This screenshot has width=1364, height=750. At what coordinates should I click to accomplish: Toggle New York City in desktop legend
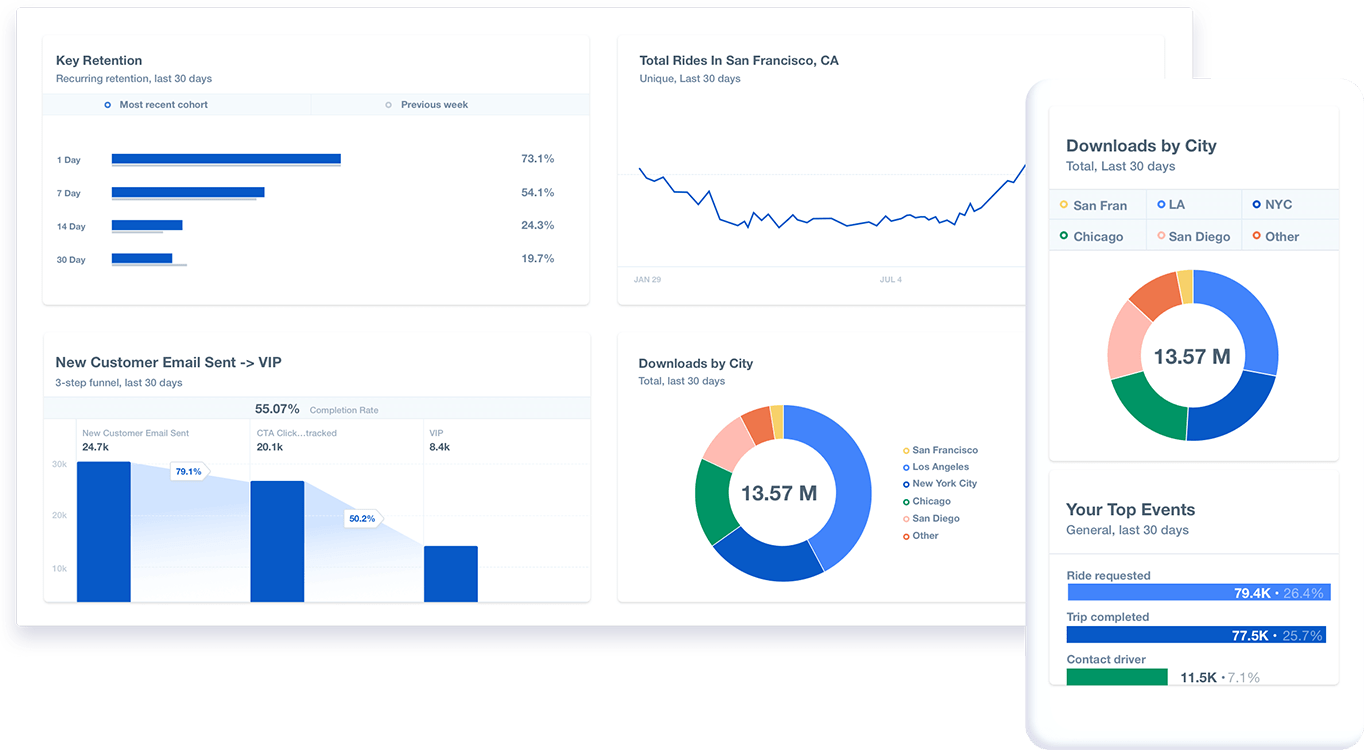coord(940,484)
